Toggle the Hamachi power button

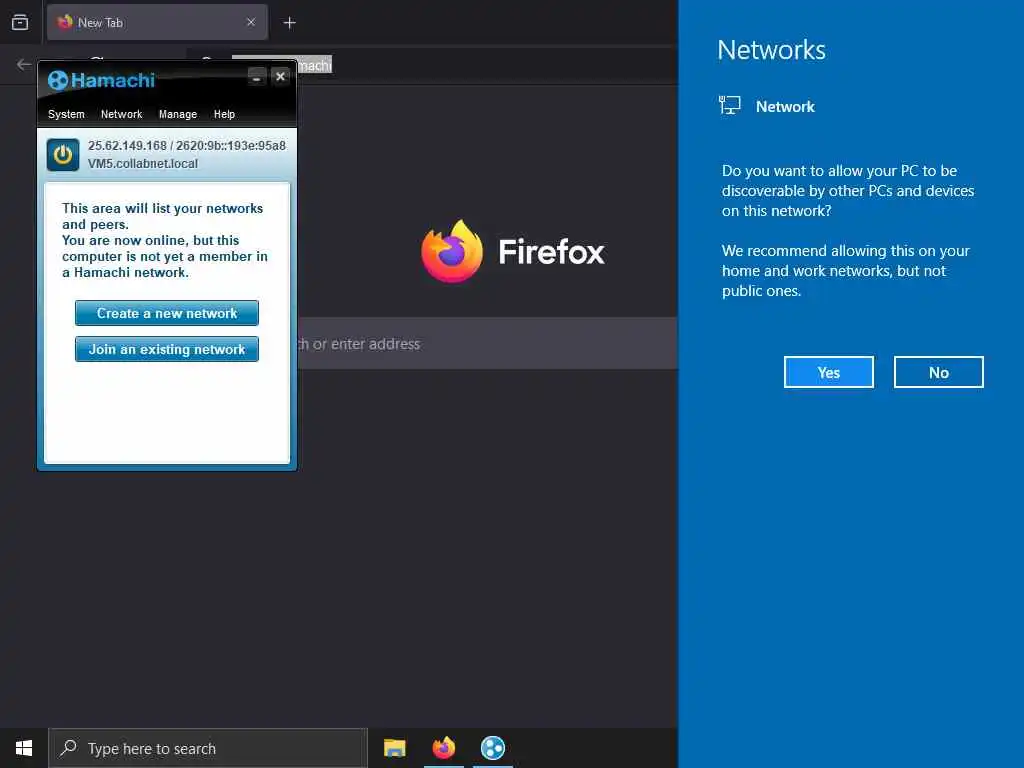pos(63,155)
